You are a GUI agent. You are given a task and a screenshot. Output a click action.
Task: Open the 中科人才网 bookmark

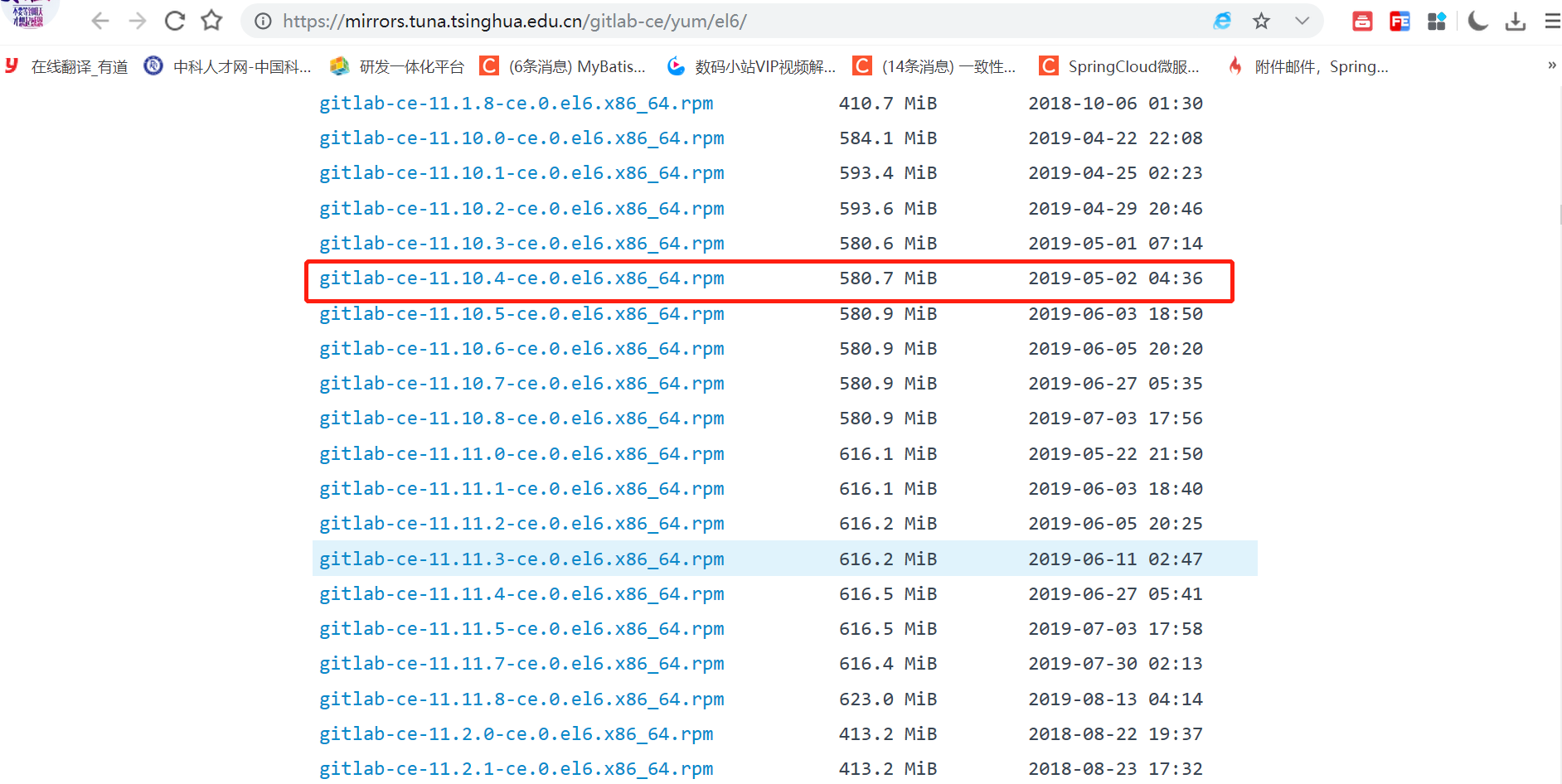point(227,66)
